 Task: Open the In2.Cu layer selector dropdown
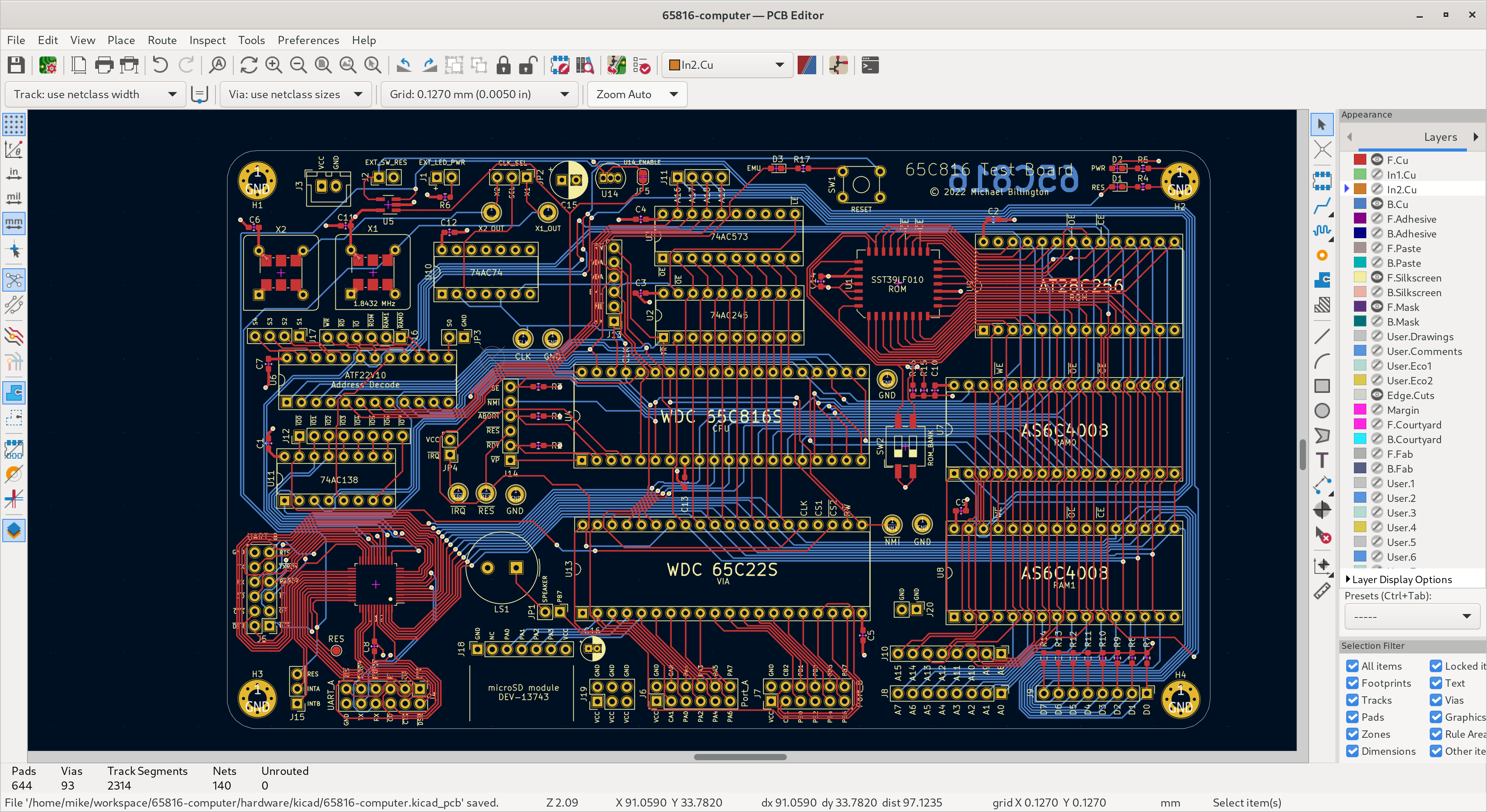(x=727, y=65)
